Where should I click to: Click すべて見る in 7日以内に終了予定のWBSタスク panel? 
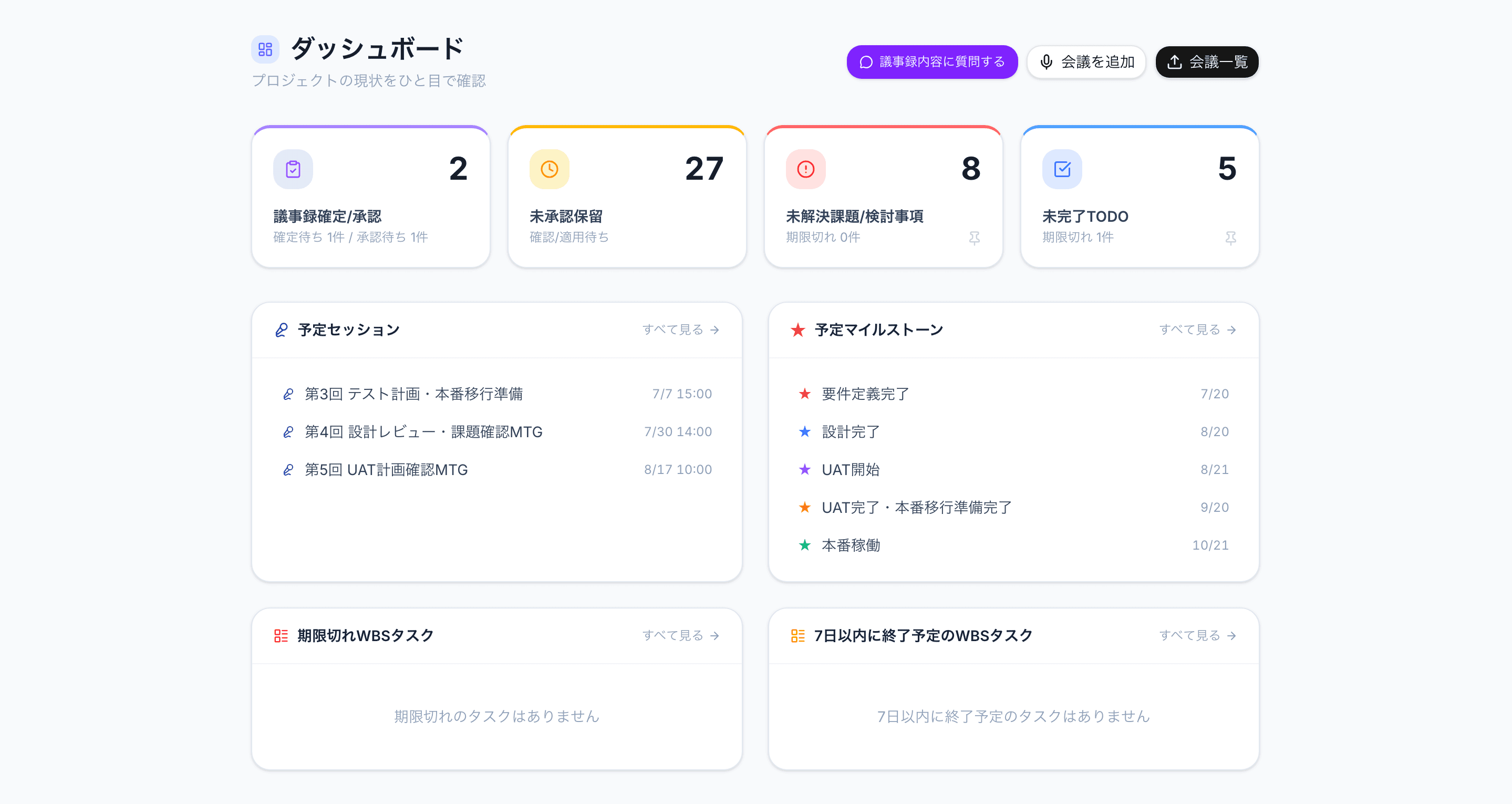pyautogui.click(x=1198, y=635)
